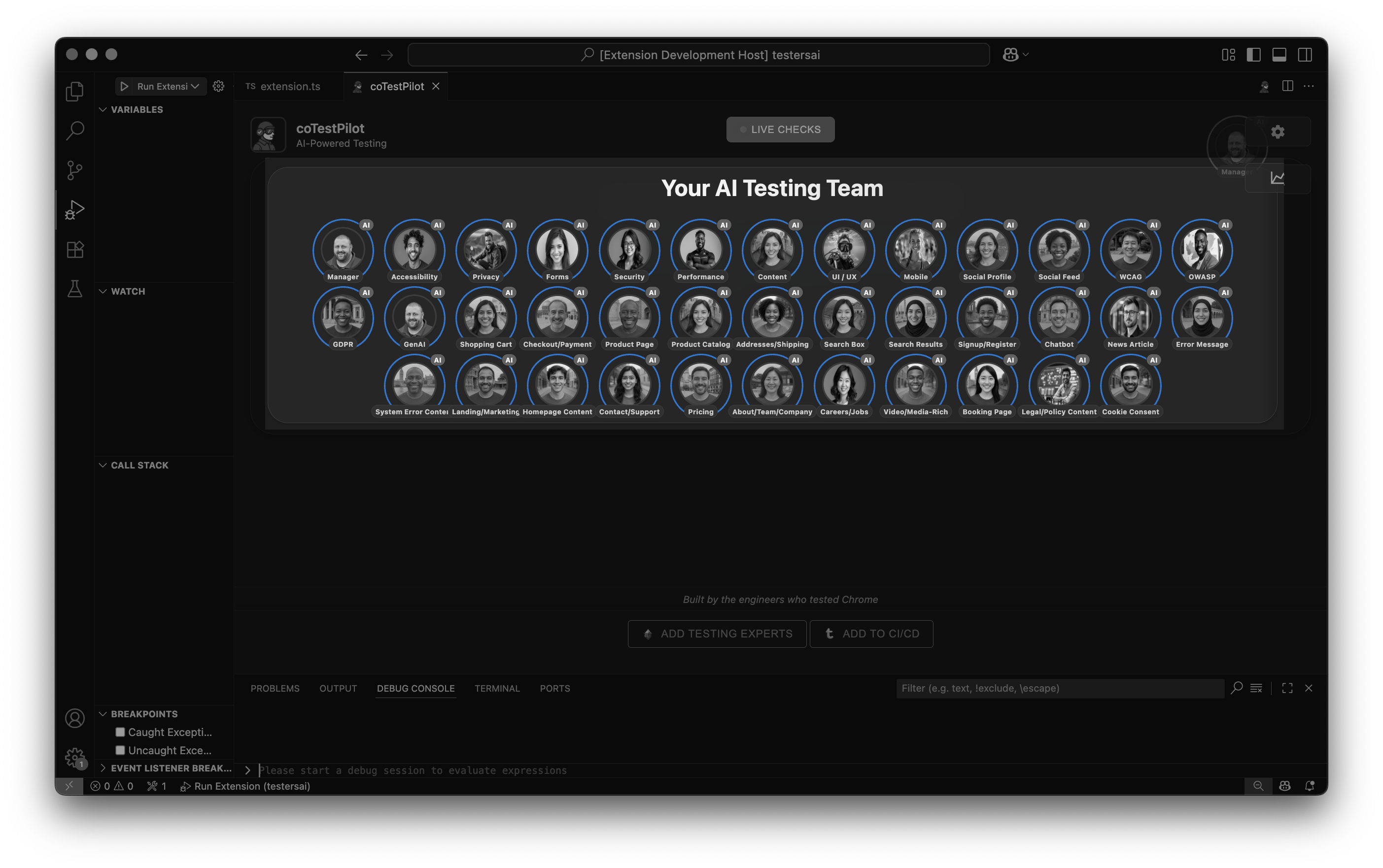Go forward with the navigation arrow
This screenshot has height=868, width=1383.
pyautogui.click(x=387, y=55)
